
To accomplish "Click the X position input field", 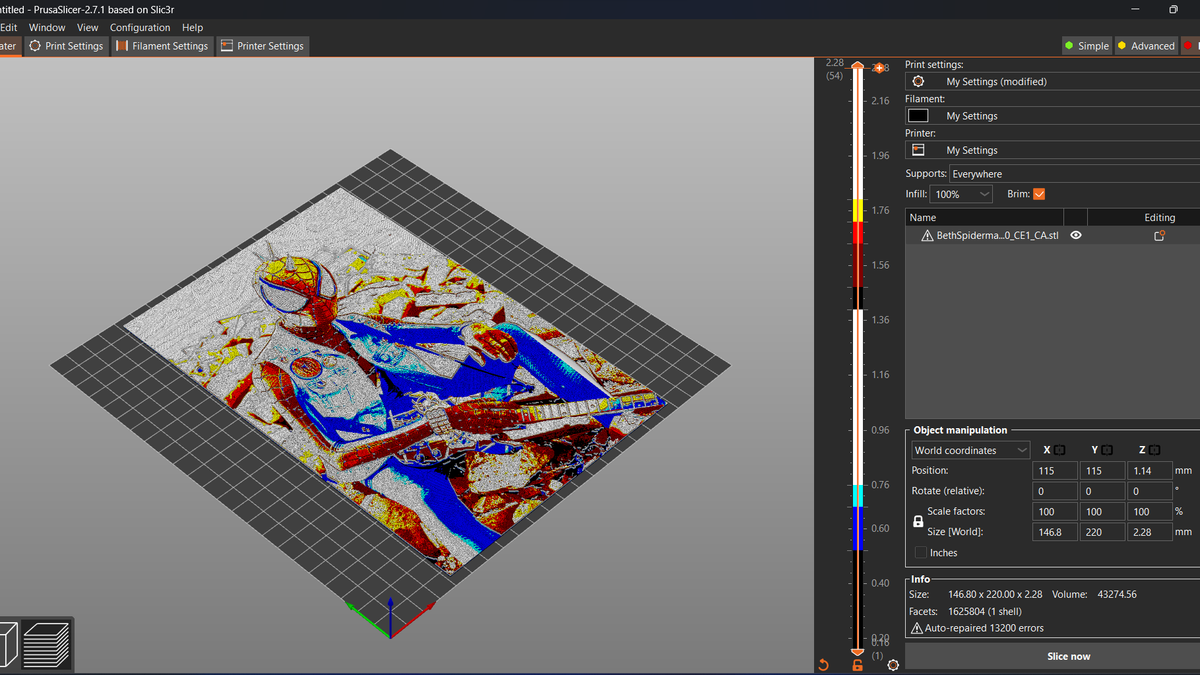I will pyautogui.click(x=1054, y=470).
